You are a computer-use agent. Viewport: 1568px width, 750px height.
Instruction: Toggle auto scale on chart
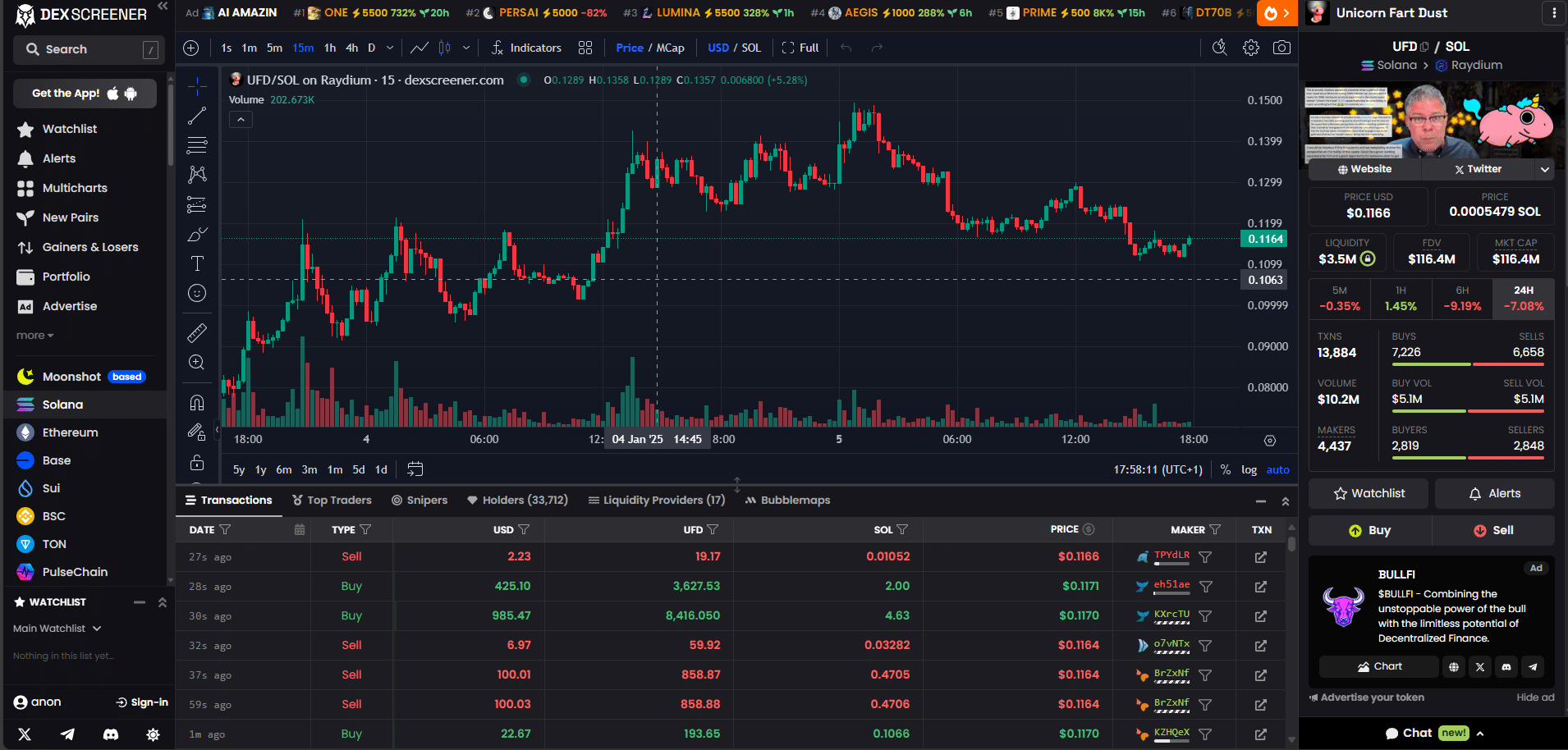(1277, 469)
